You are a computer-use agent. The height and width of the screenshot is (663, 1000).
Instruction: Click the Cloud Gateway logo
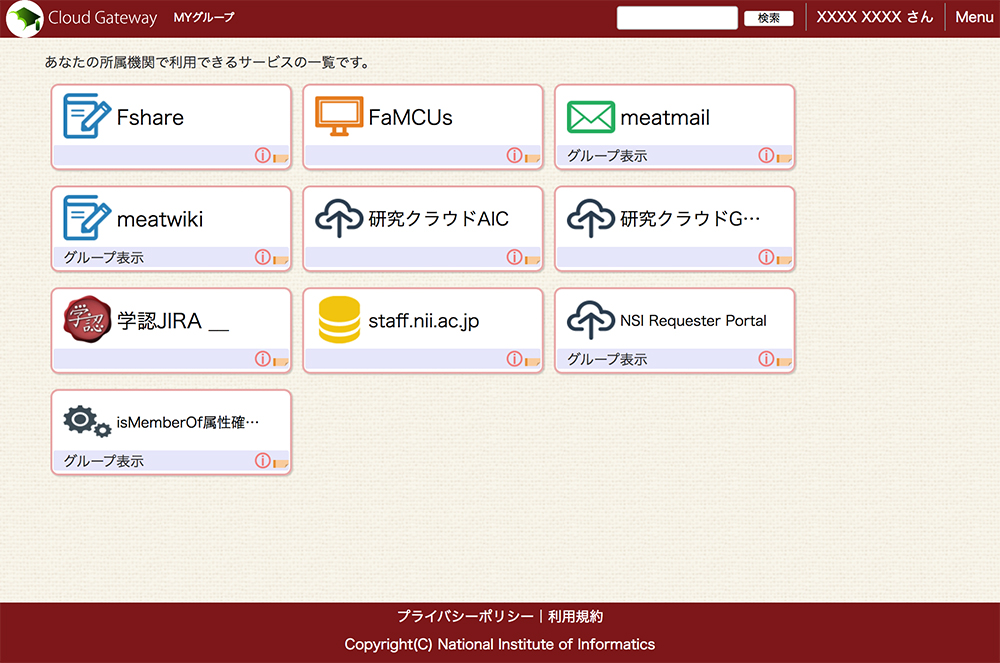click(x=24, y=18)
